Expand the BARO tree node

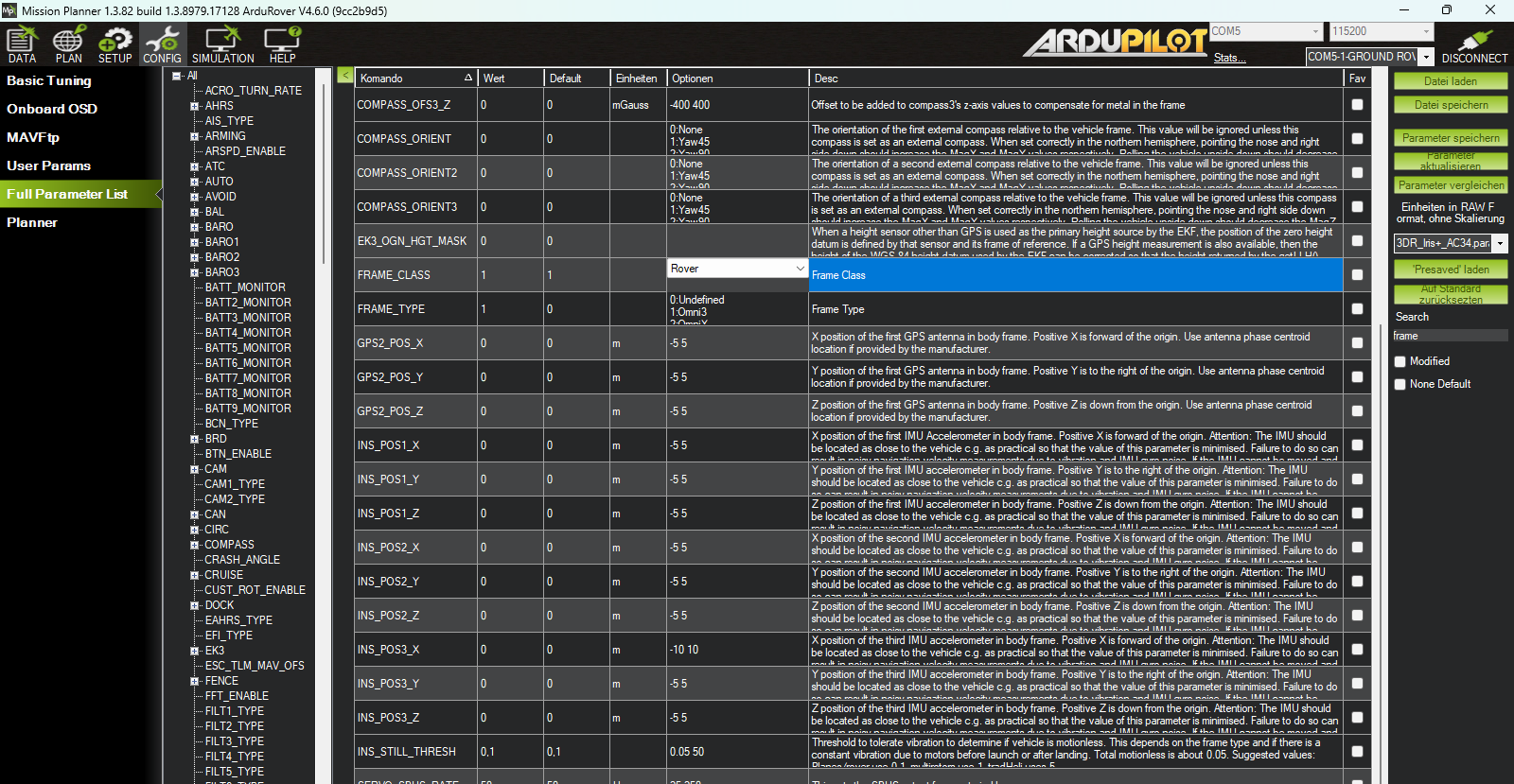click(x=194, y=227)
